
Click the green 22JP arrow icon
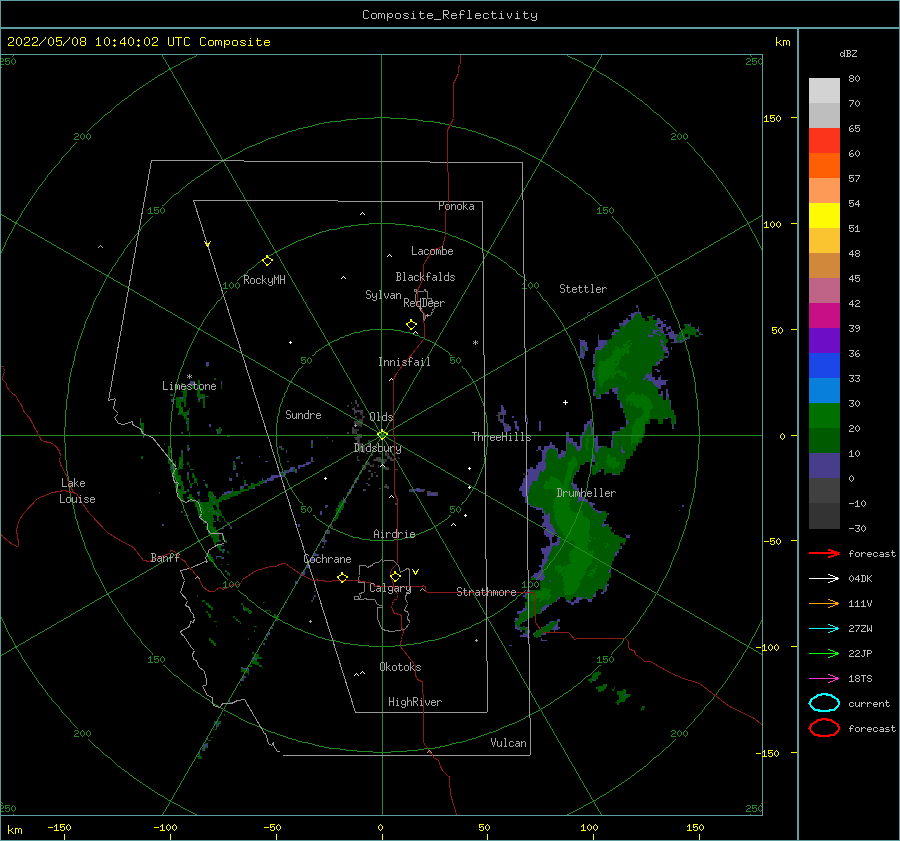(824, 653)
